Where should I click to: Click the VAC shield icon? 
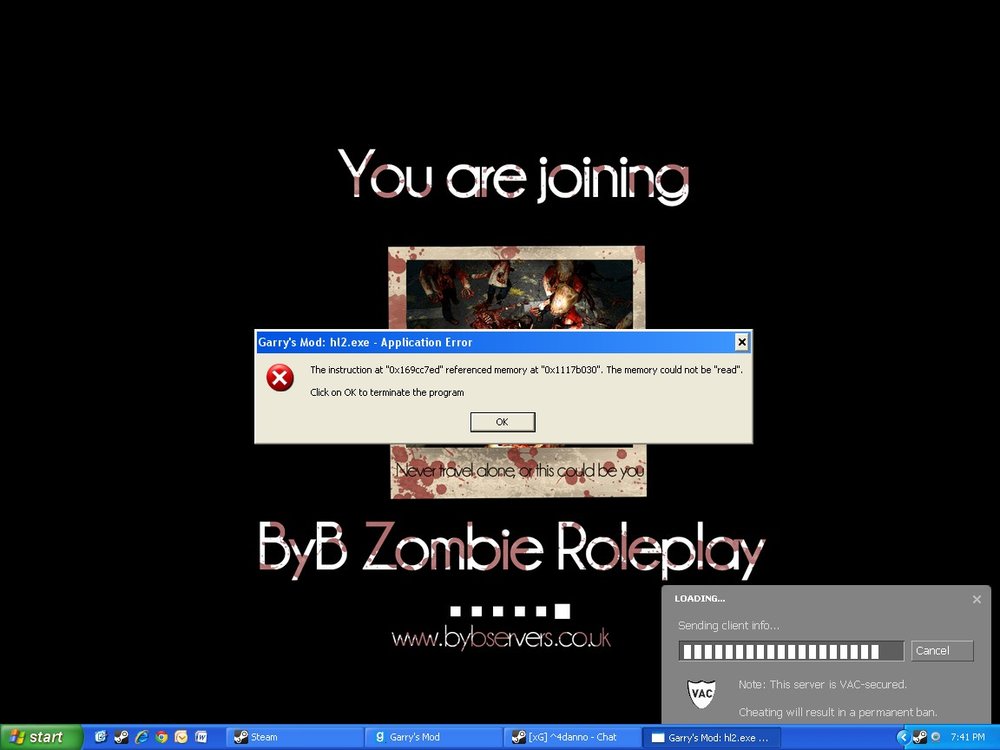pyautogui.click(x=702, y=694)
